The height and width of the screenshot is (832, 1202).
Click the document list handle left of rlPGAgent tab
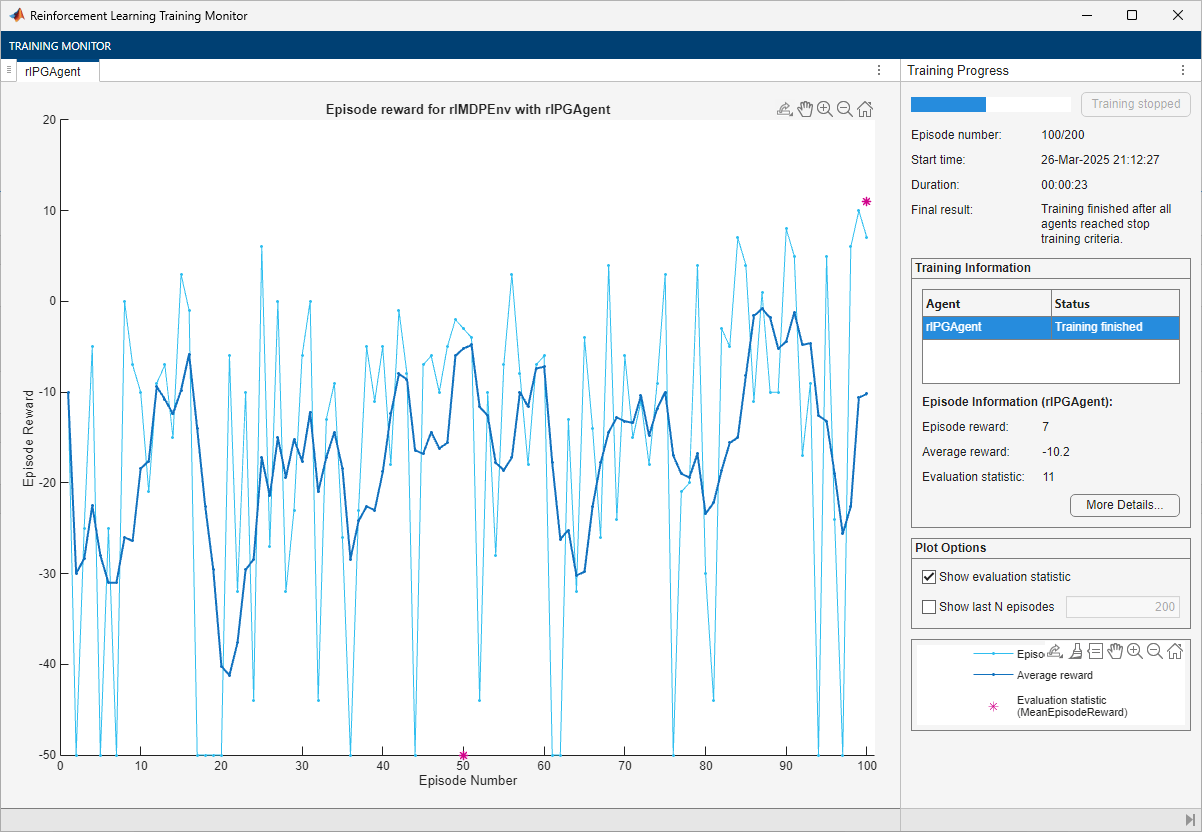[9, 70]
